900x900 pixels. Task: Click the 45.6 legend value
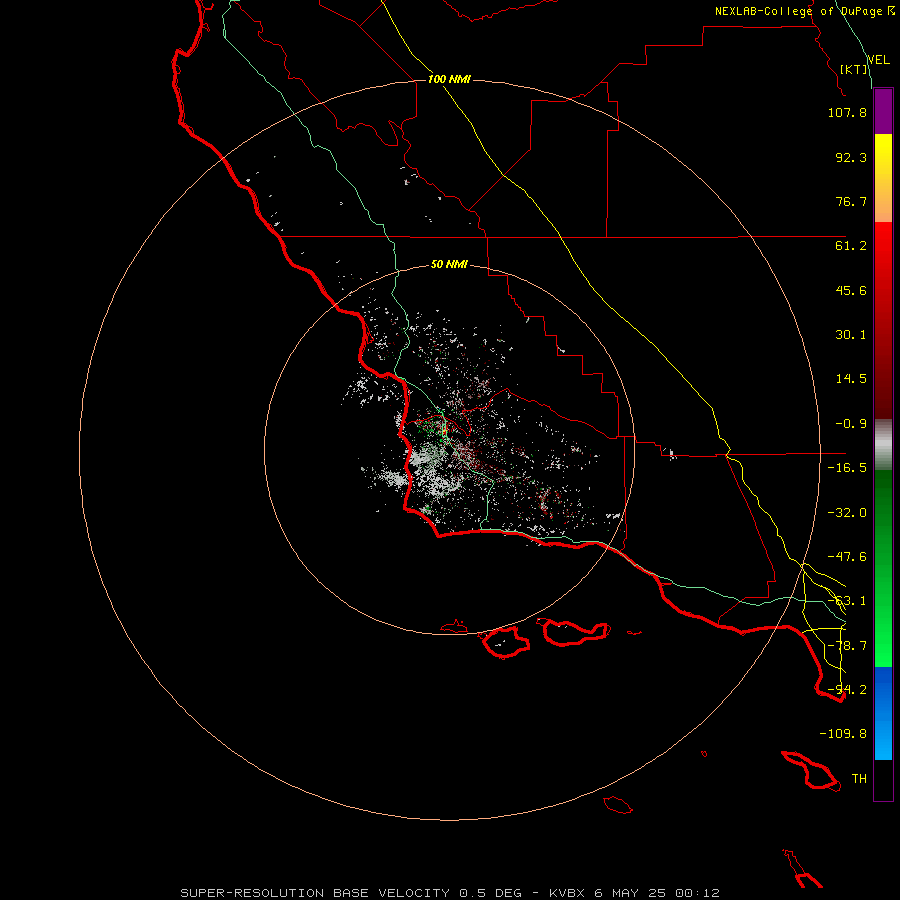[x=851, y=290]
